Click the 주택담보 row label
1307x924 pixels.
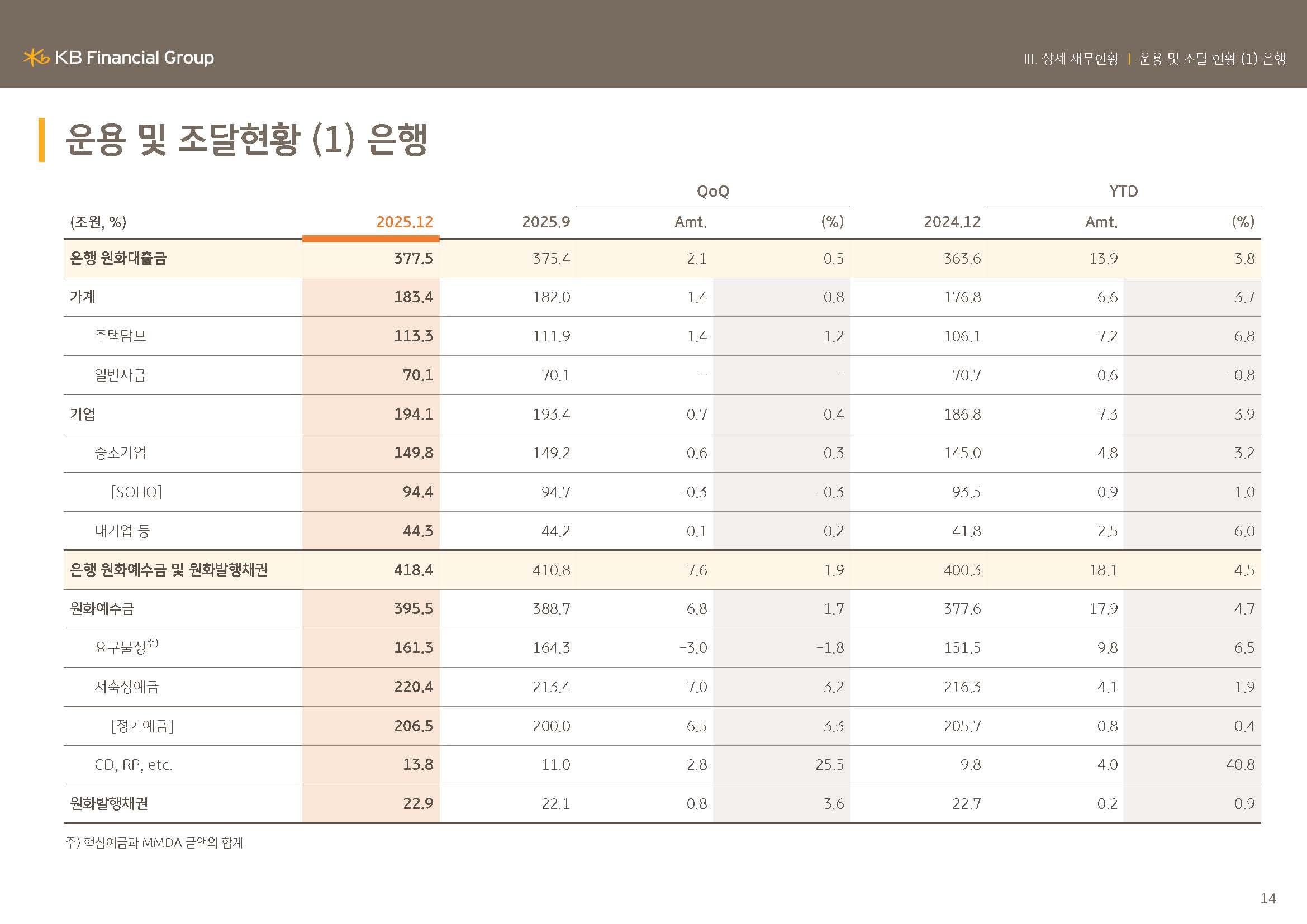coord(120,336)
